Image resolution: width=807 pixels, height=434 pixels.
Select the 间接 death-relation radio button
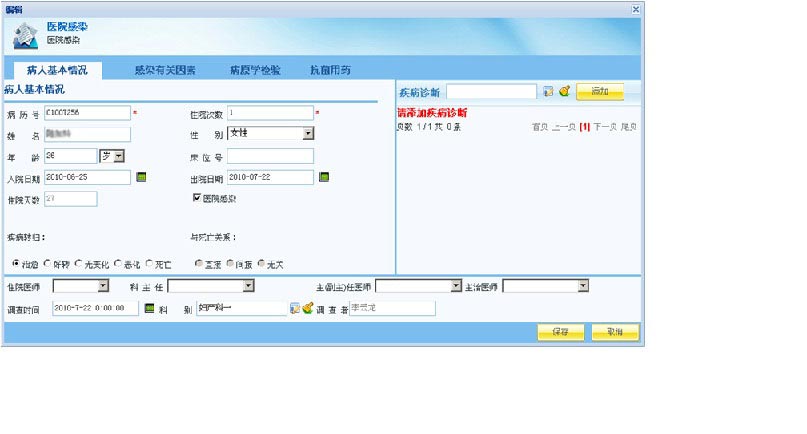coord(230,264)
